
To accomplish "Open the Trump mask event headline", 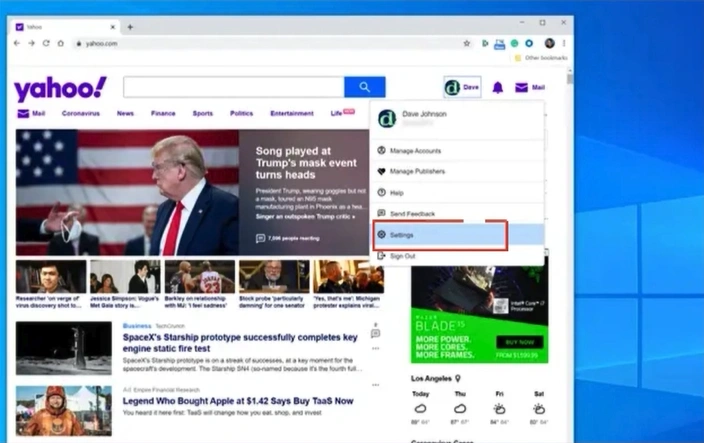I will pos(306,162).
